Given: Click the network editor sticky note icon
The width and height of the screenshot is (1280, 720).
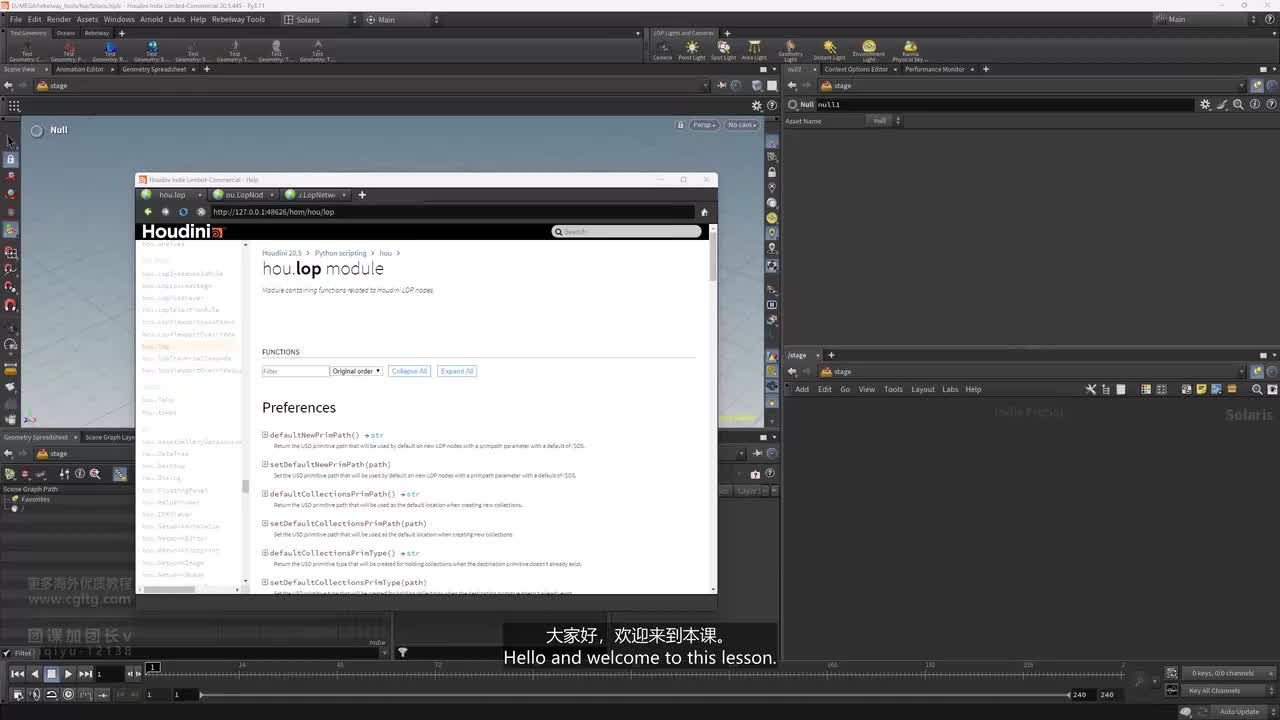Looking at the screenshot, I should click(x=1200, y=389).
